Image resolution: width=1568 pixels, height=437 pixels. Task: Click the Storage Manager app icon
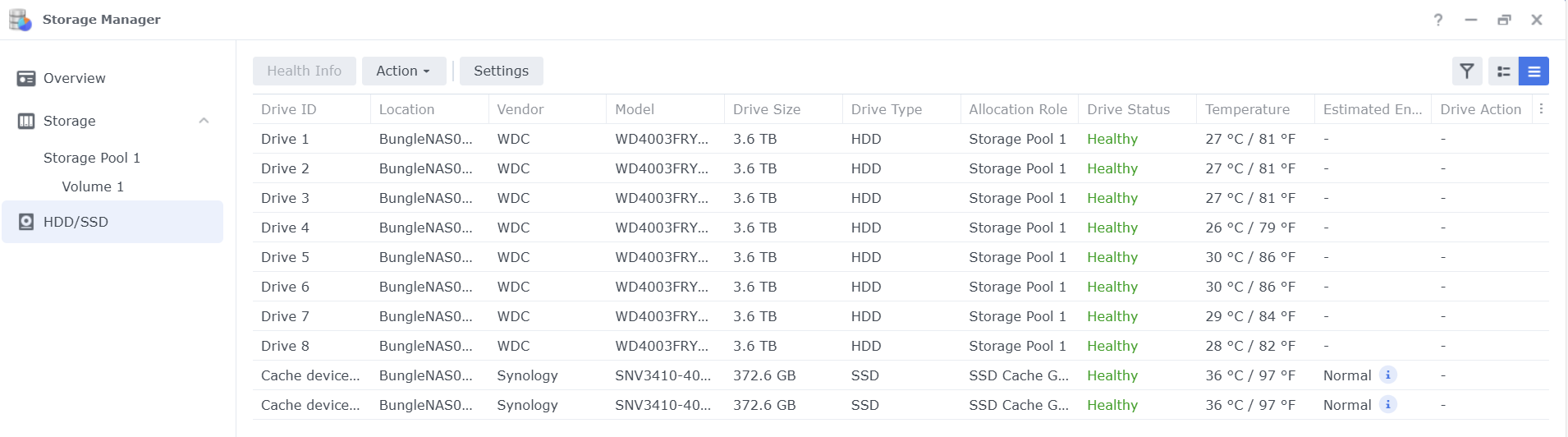(x=20, y=20)
